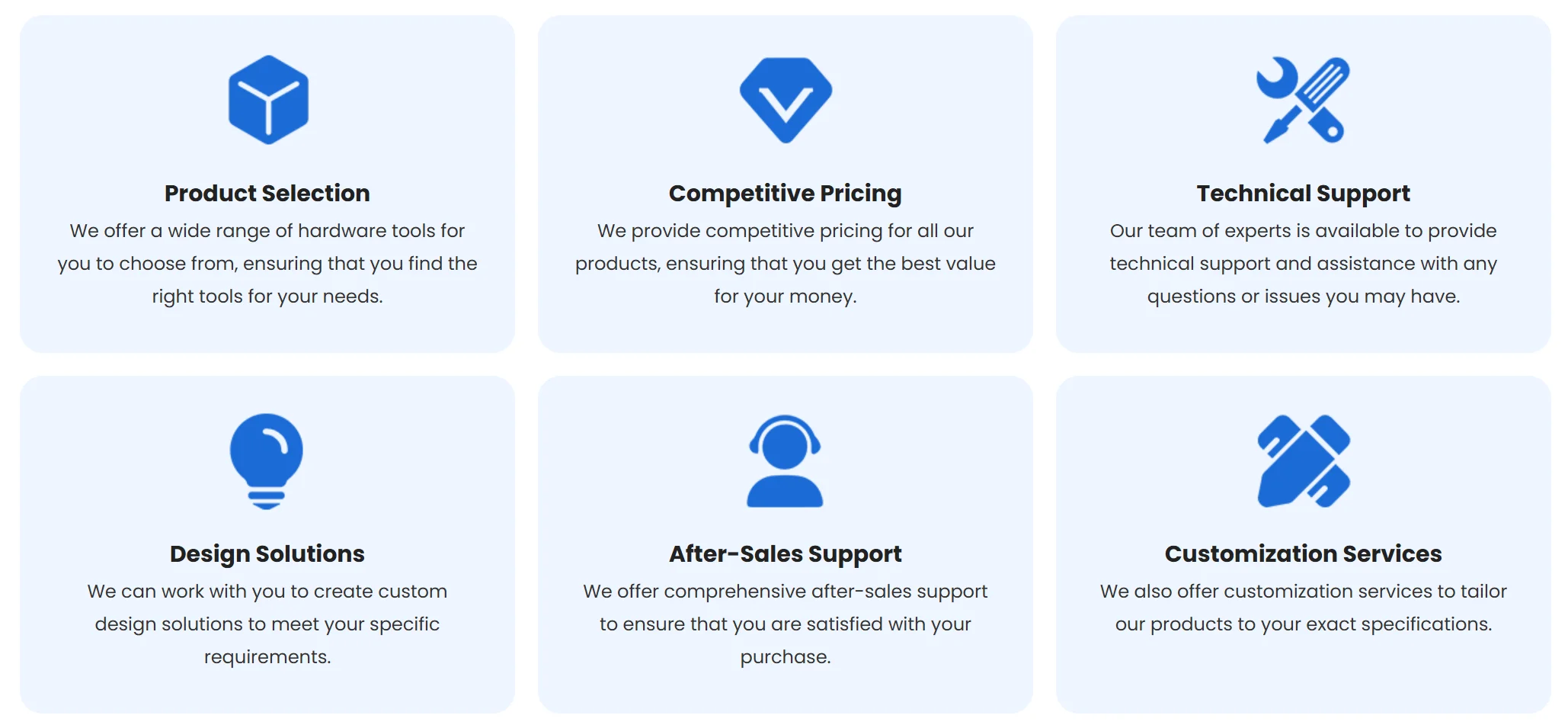Click empty area below Technical Support description
This screenshot has width=1568, height=728.
point(1303,329)
